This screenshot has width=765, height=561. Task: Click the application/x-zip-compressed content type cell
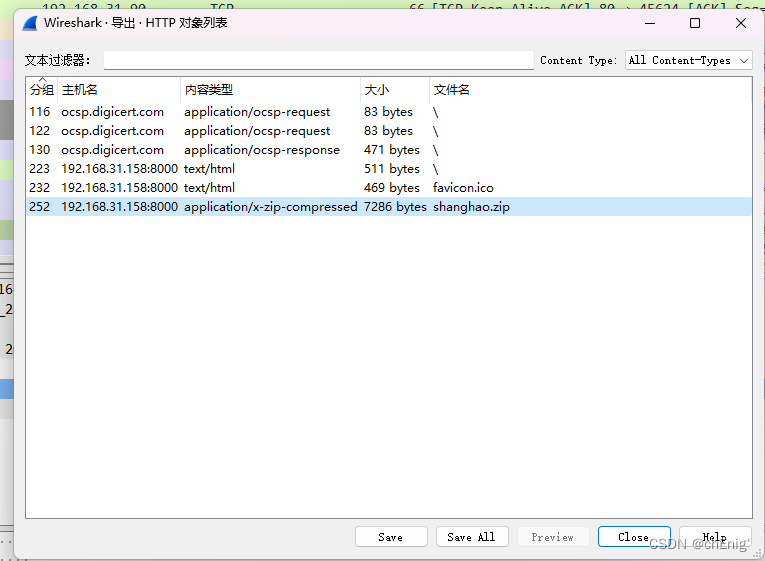pyautogui.click(x=271, y=207)
